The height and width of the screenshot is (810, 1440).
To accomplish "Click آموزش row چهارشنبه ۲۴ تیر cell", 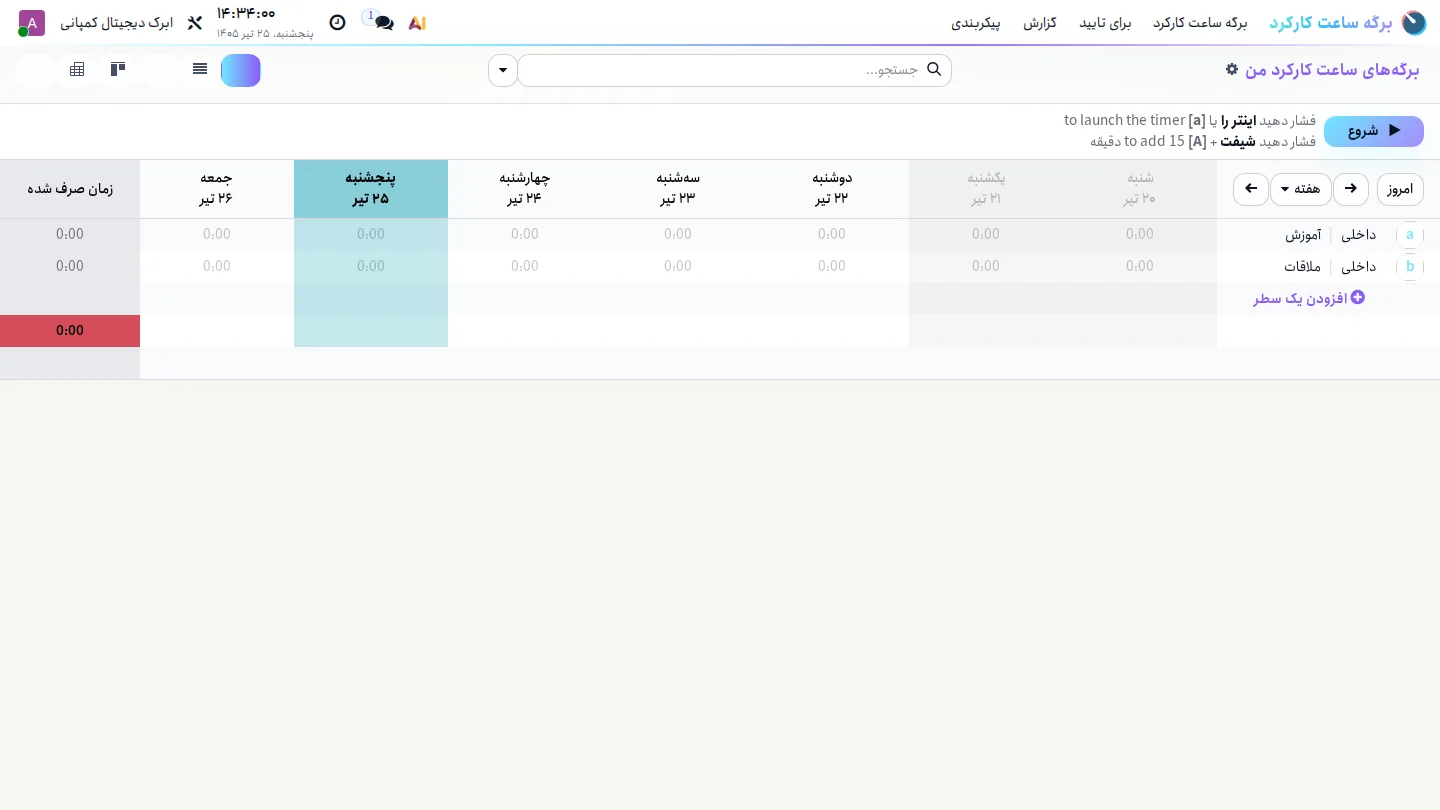I will tap(525, 235).
